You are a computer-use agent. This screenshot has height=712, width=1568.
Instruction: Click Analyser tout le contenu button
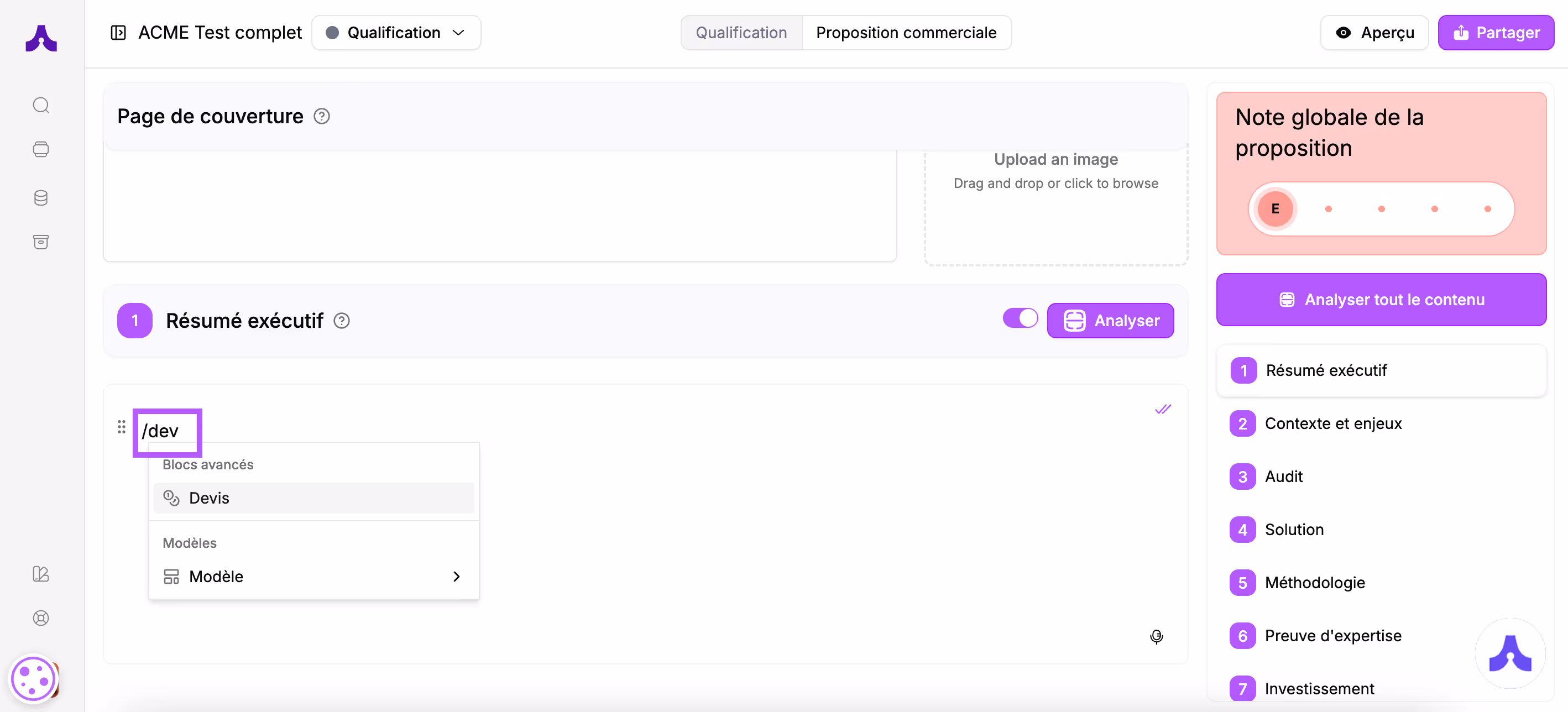tap(1381, 300)
